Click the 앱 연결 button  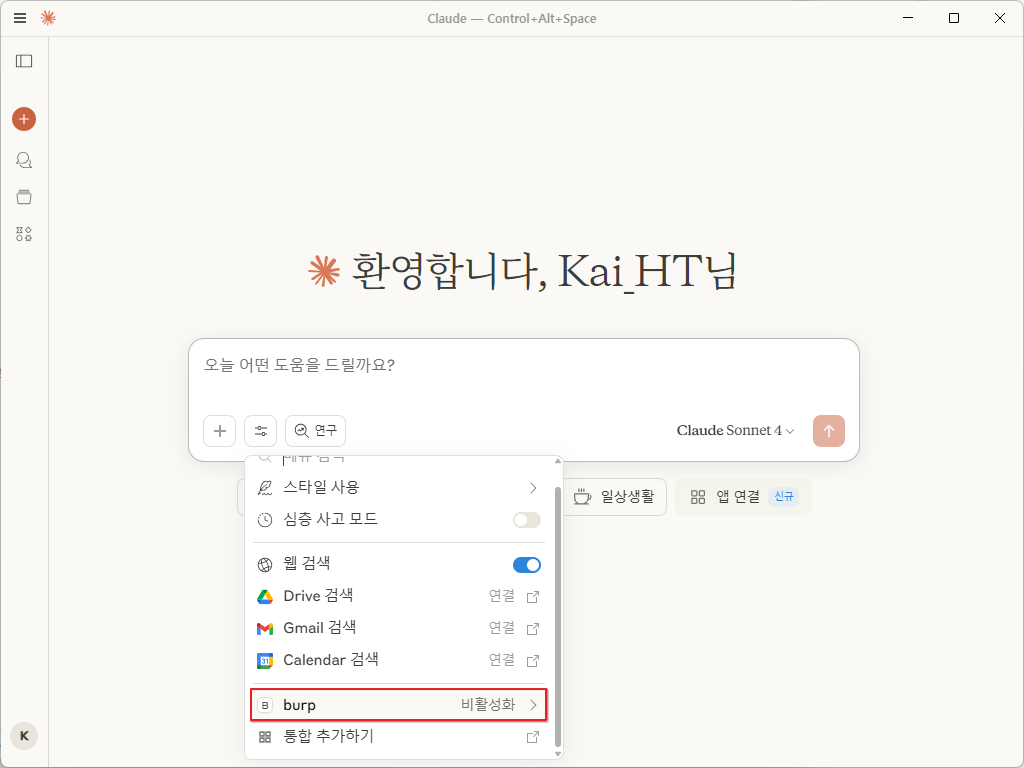743,497
